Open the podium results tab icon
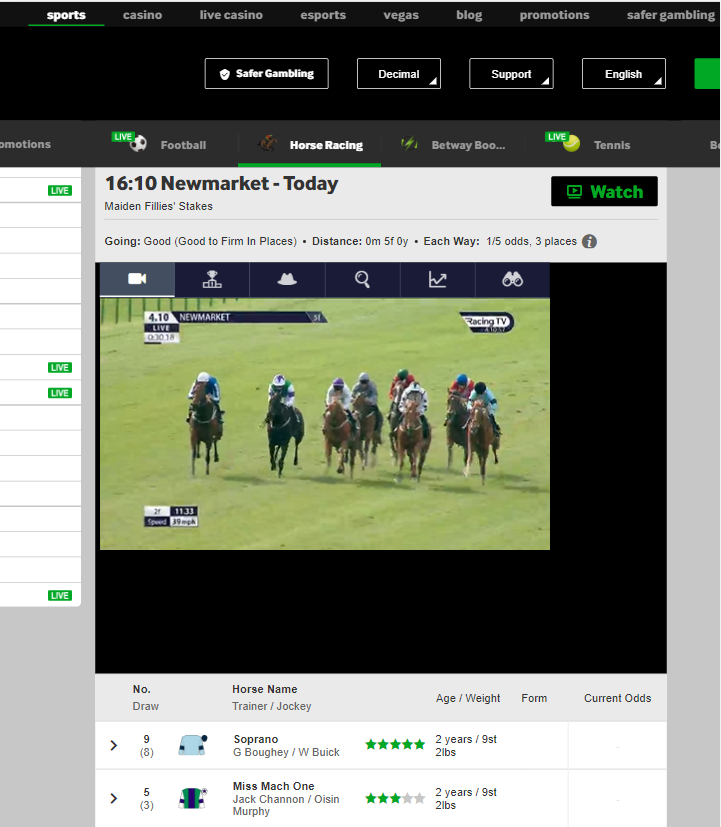The image size is (721, 827). tap(212, 279)
